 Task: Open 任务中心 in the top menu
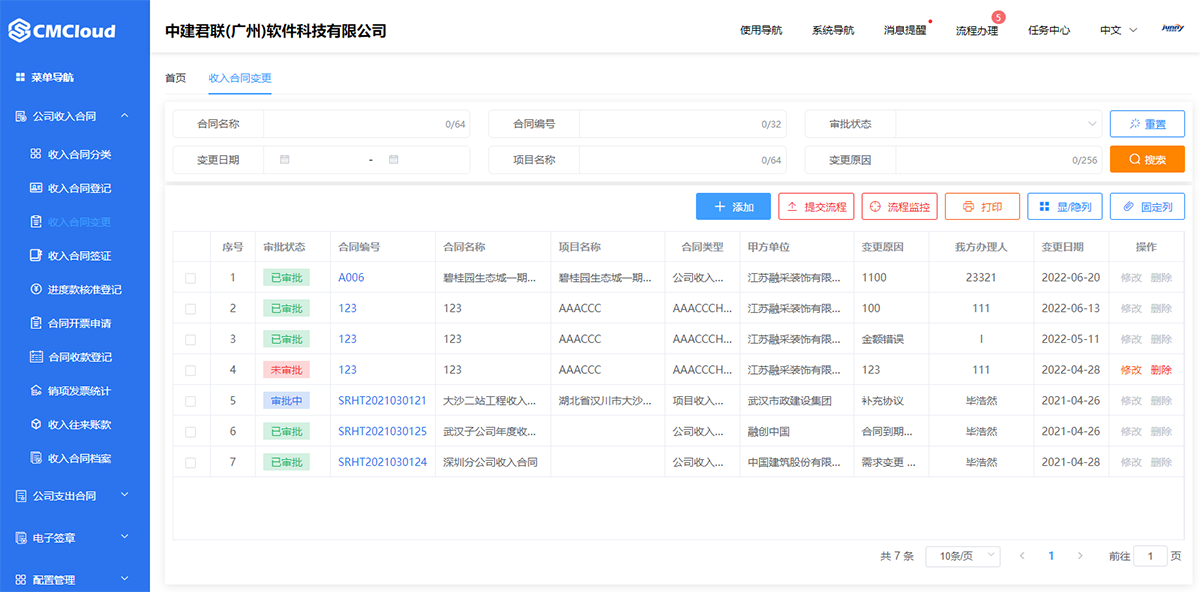coord(1049,30)
